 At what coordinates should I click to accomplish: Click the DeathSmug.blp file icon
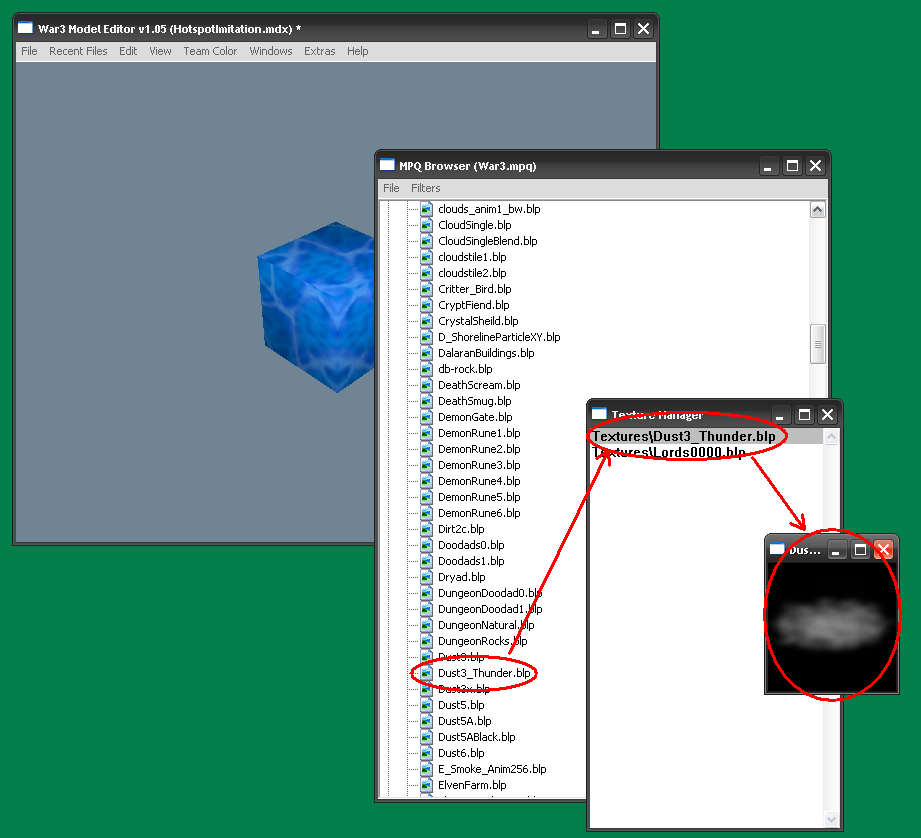[427, 401]
